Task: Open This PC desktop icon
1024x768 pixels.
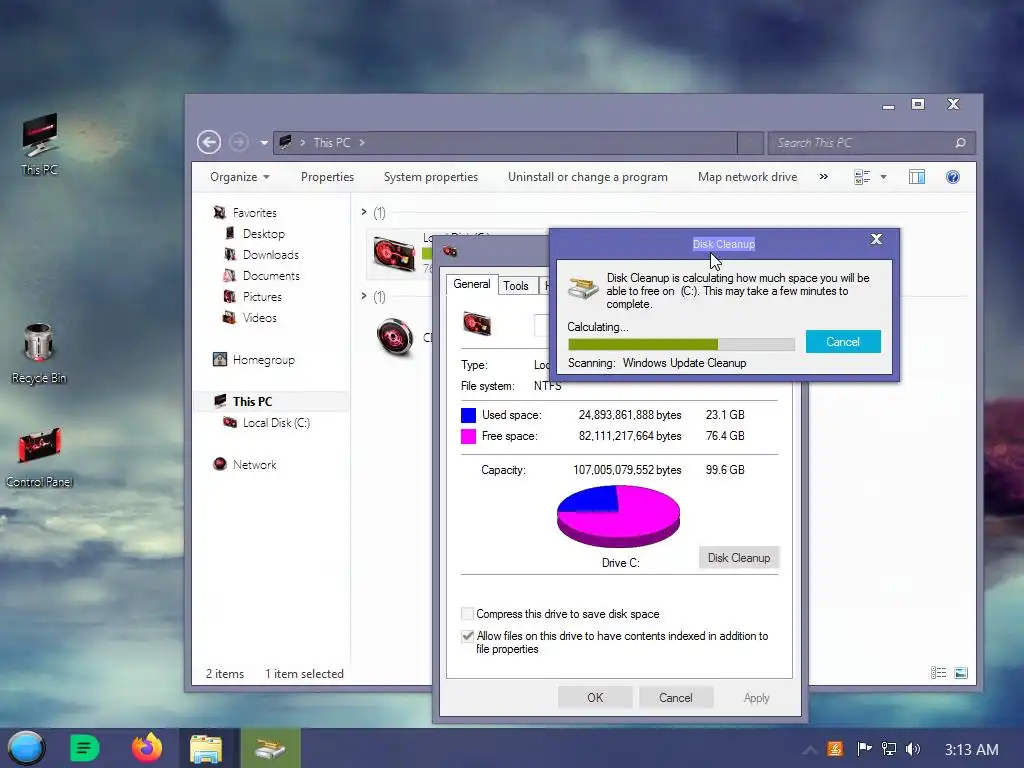Action: click(39, 144)
